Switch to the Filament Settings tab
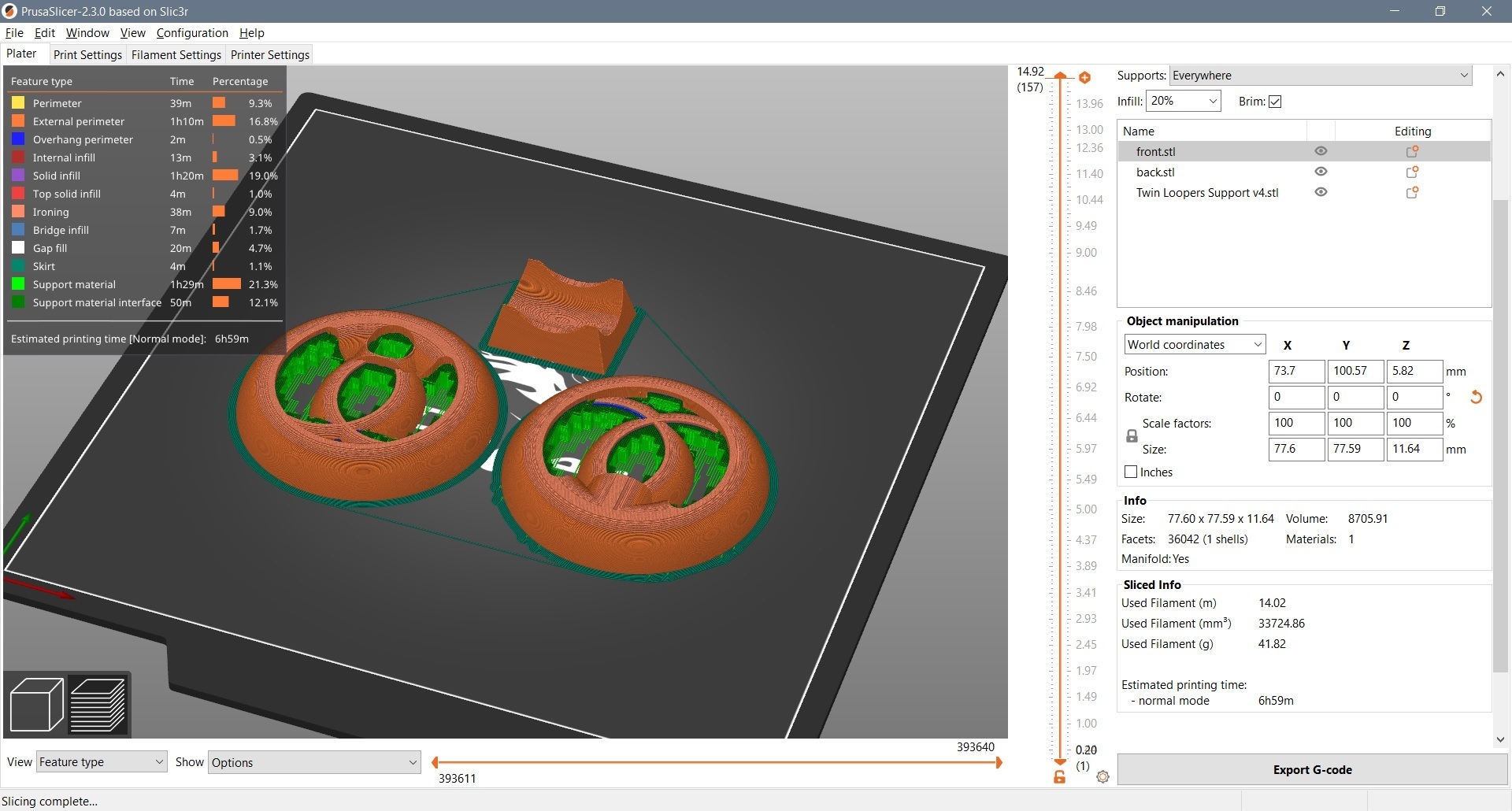Viewport: 1512px width, 811px height. click(176, 55)
